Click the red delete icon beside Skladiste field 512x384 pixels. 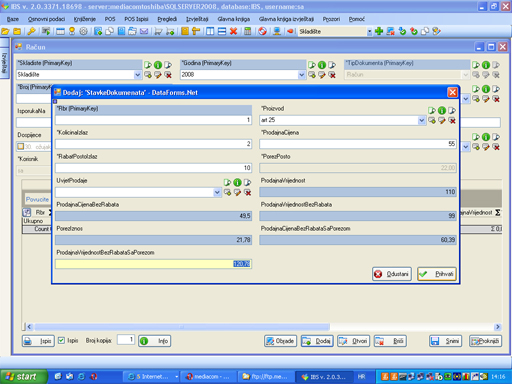tap(168, 75)
